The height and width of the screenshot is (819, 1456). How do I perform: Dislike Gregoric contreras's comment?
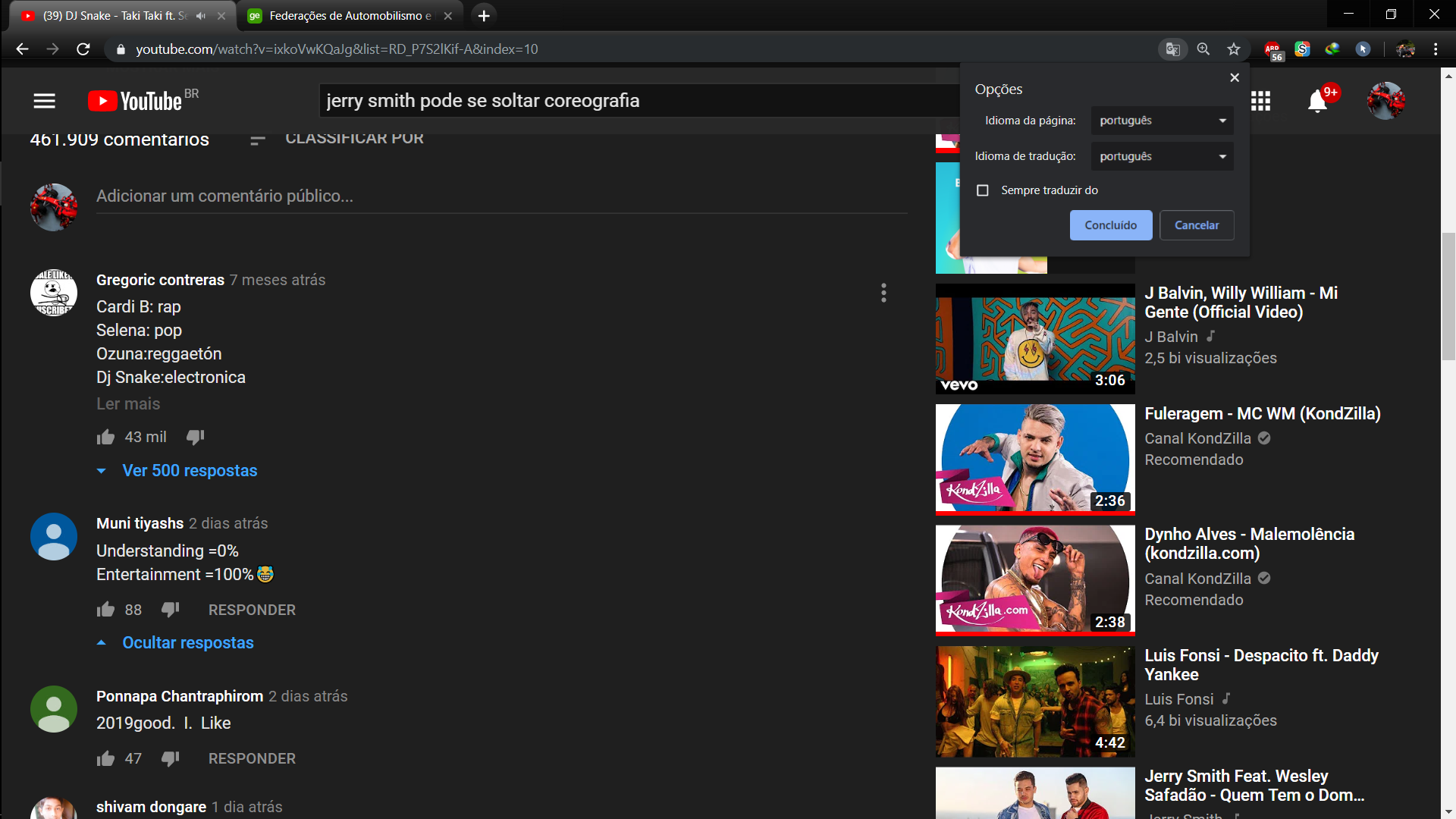coord(196,437)
